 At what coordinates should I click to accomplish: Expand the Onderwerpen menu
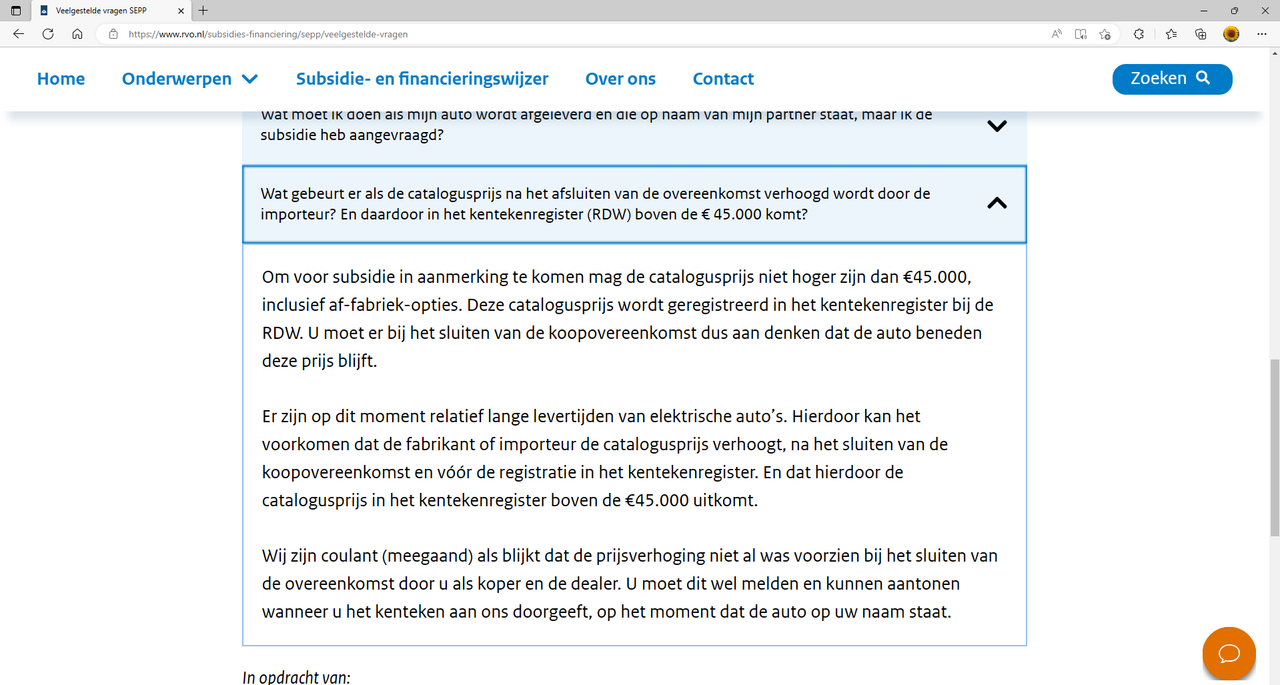190,79
